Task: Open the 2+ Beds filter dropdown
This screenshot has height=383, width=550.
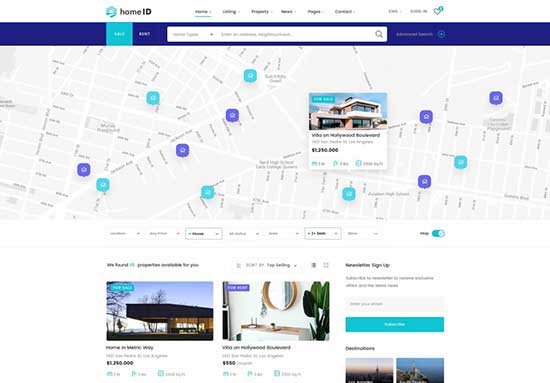Action: [x=323, y=234]
